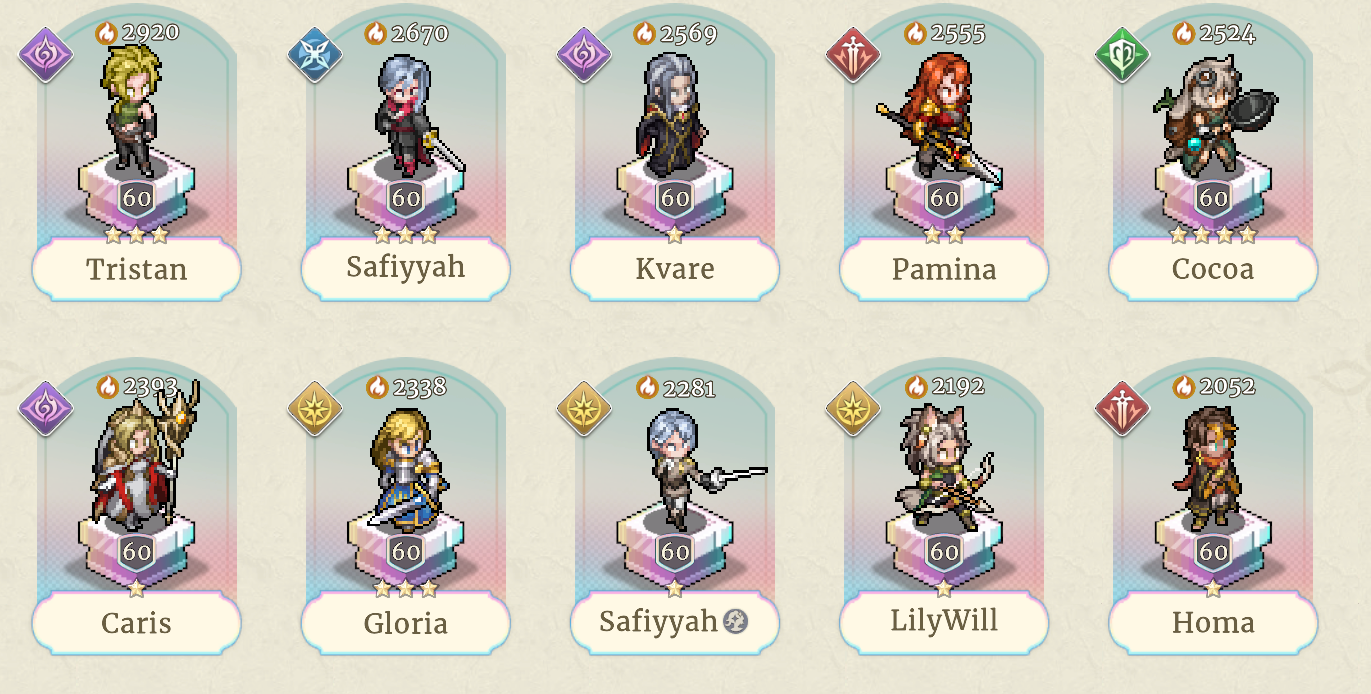This screenshot has width=1371, height=694.
Task: Click the Caris name label
Action: [x=137, y=623]
